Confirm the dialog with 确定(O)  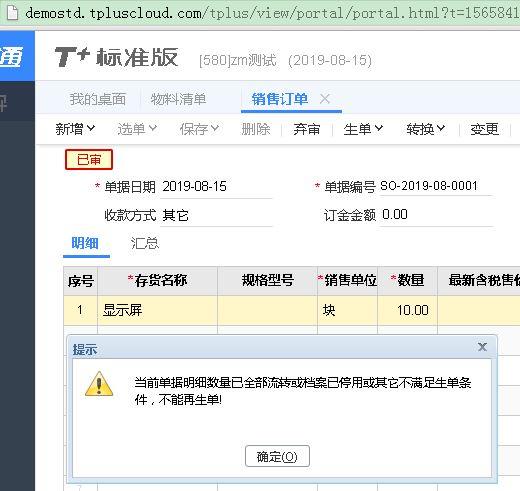(x=277, y=456)
